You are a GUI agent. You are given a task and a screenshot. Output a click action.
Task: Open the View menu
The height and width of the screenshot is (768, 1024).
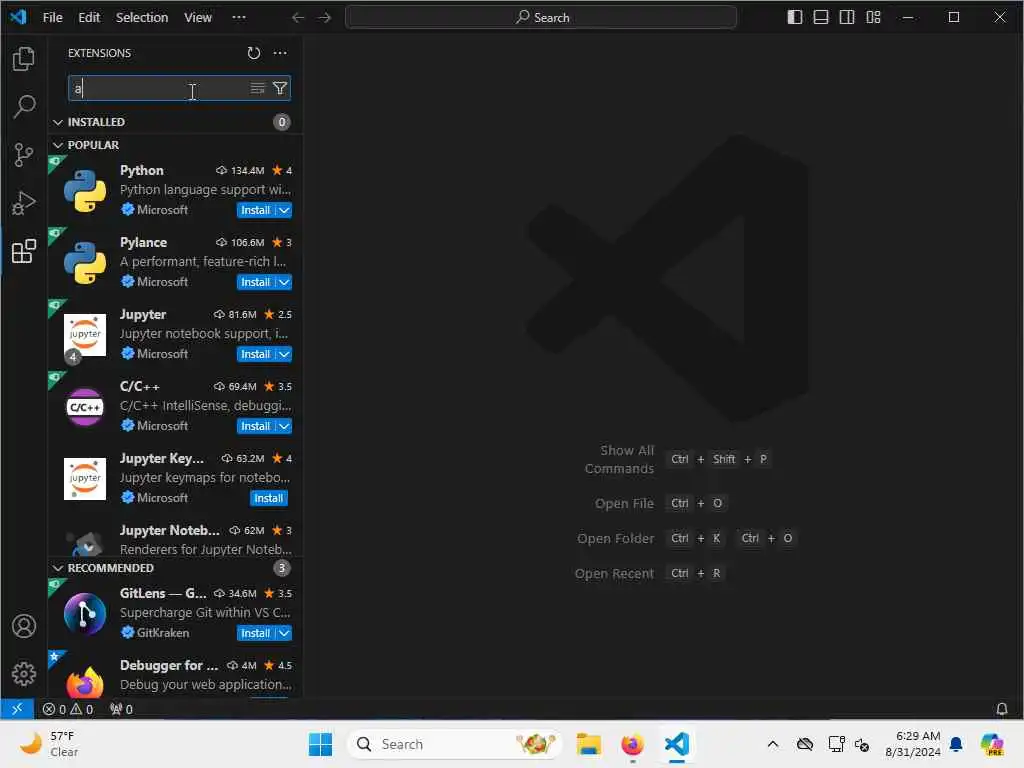197,18
